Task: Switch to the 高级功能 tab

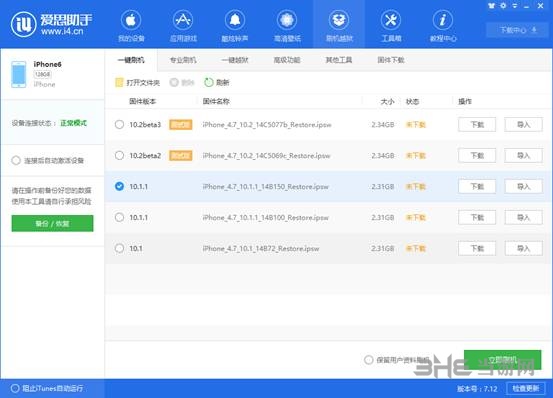Action: point(287,60)
